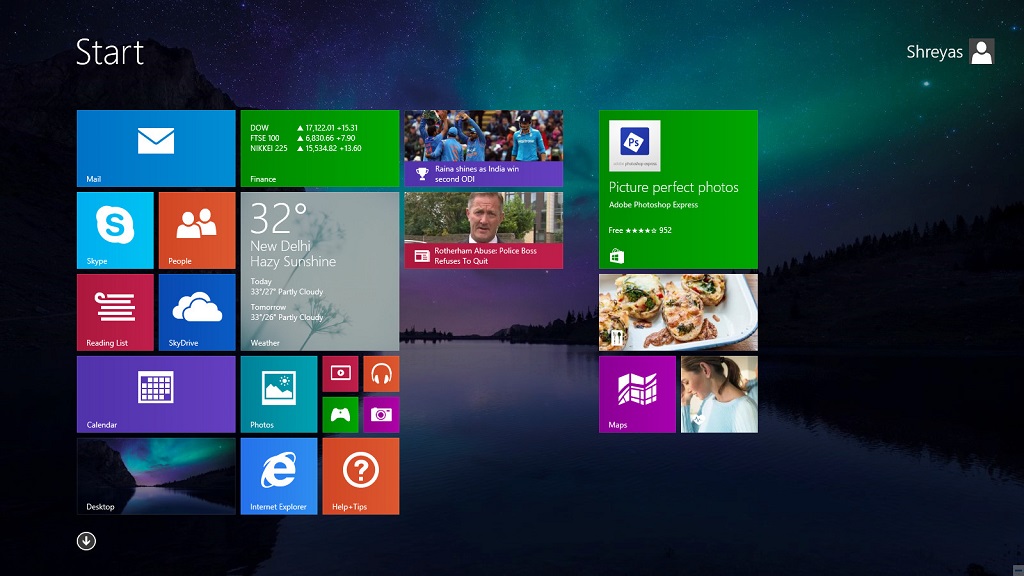Launch Internet Explorer
This screenshot has width=1024, height=576.
278,476
